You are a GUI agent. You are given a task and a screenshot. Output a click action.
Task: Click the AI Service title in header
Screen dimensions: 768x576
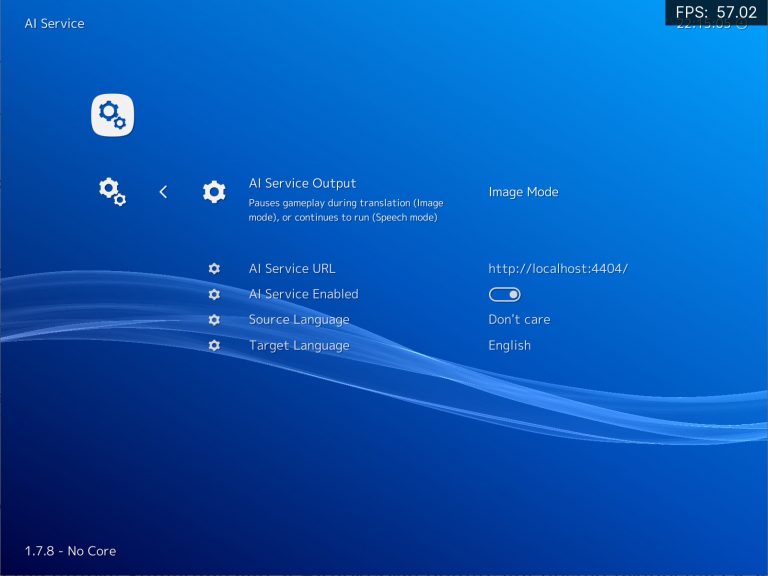pyautogui.click(x=54, y=23)
